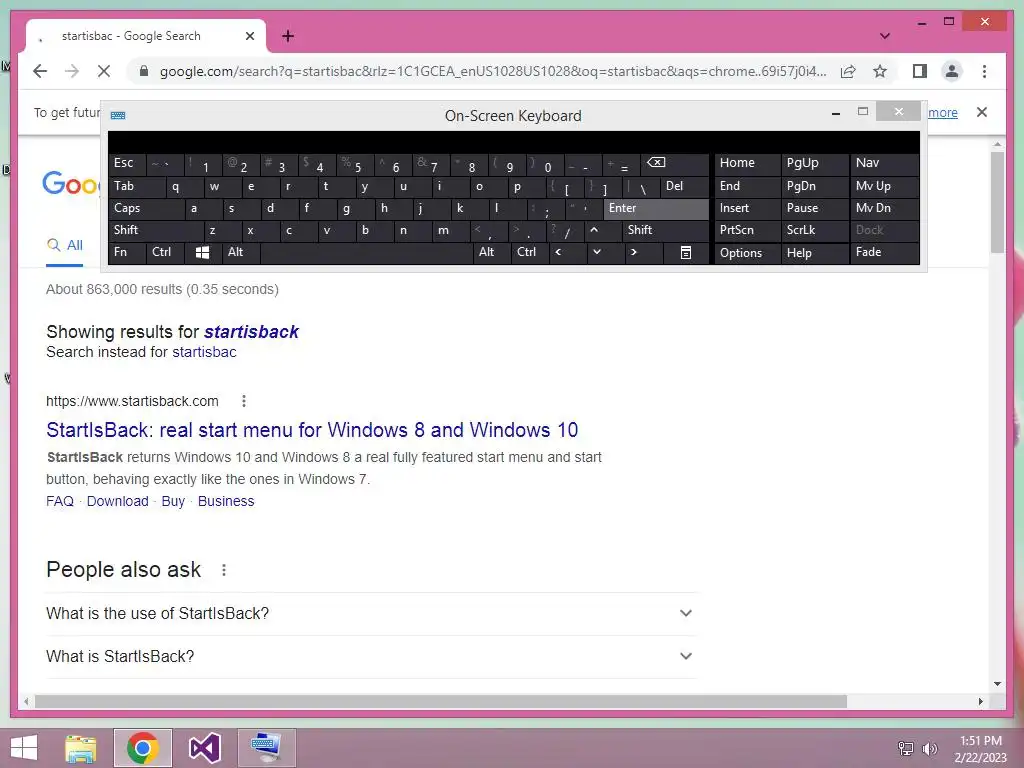
Task: Expand What is the use of StartIsBack?
Action: coord(371,613)
